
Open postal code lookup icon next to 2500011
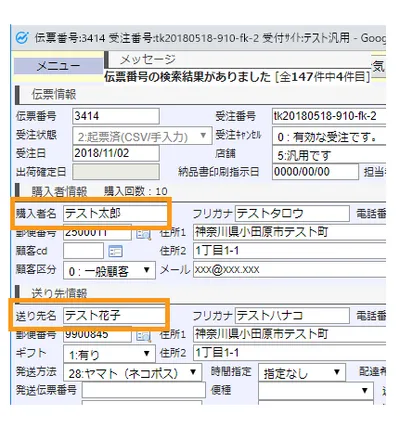coord(144,234)
